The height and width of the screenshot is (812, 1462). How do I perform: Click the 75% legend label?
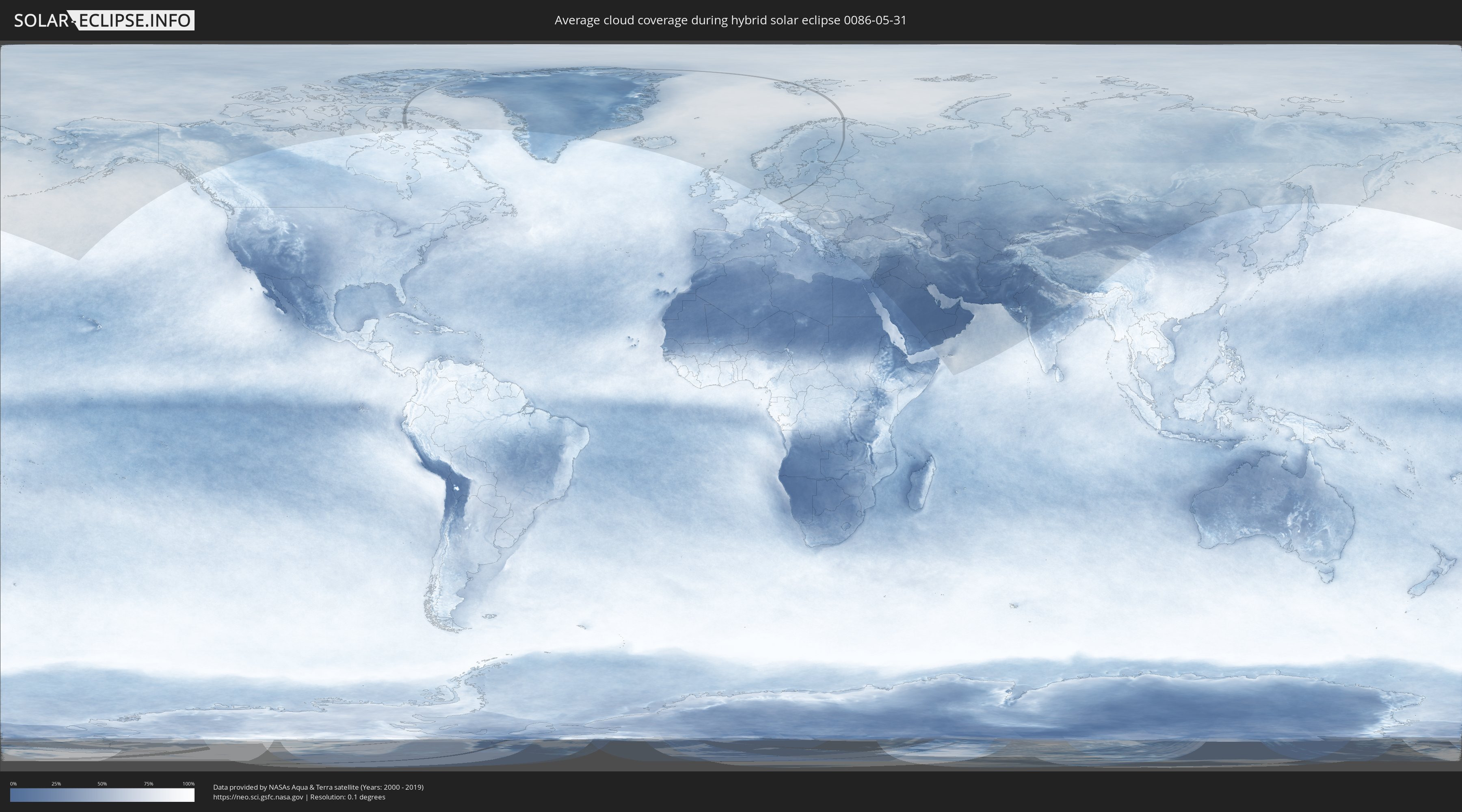tap(148, 784)
